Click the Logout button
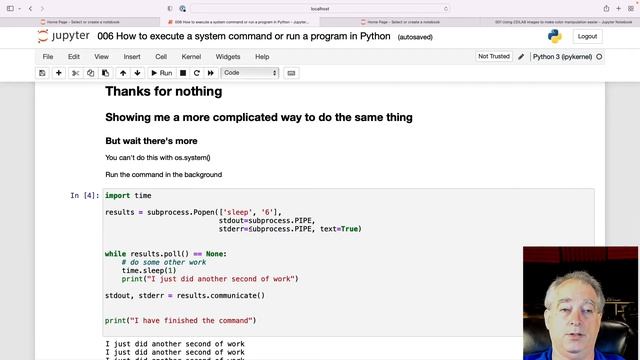Viewport: 640px width, 360px height. pyautogui.click(x=587, y=36)
